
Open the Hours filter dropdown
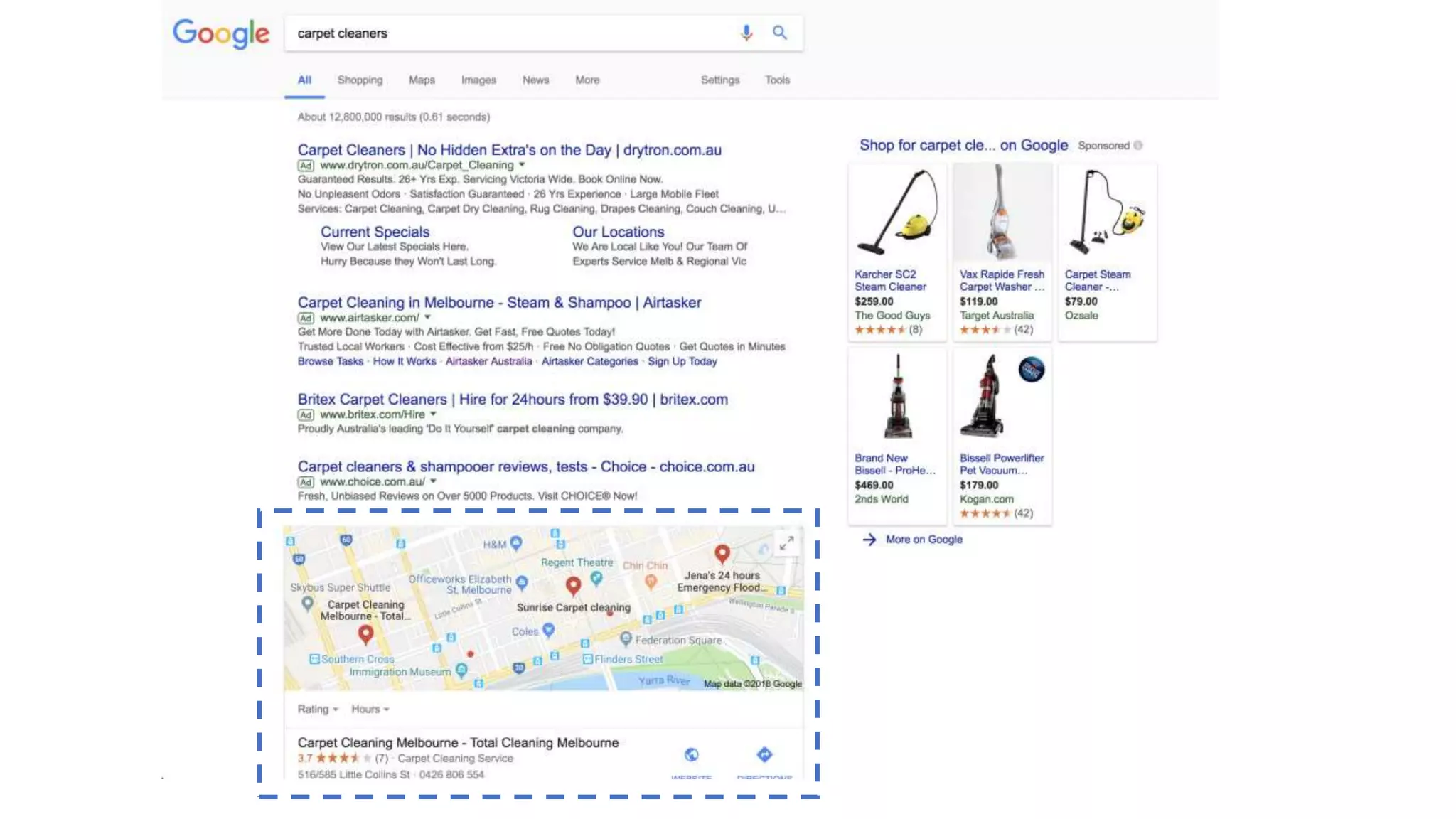coord(370,709)
